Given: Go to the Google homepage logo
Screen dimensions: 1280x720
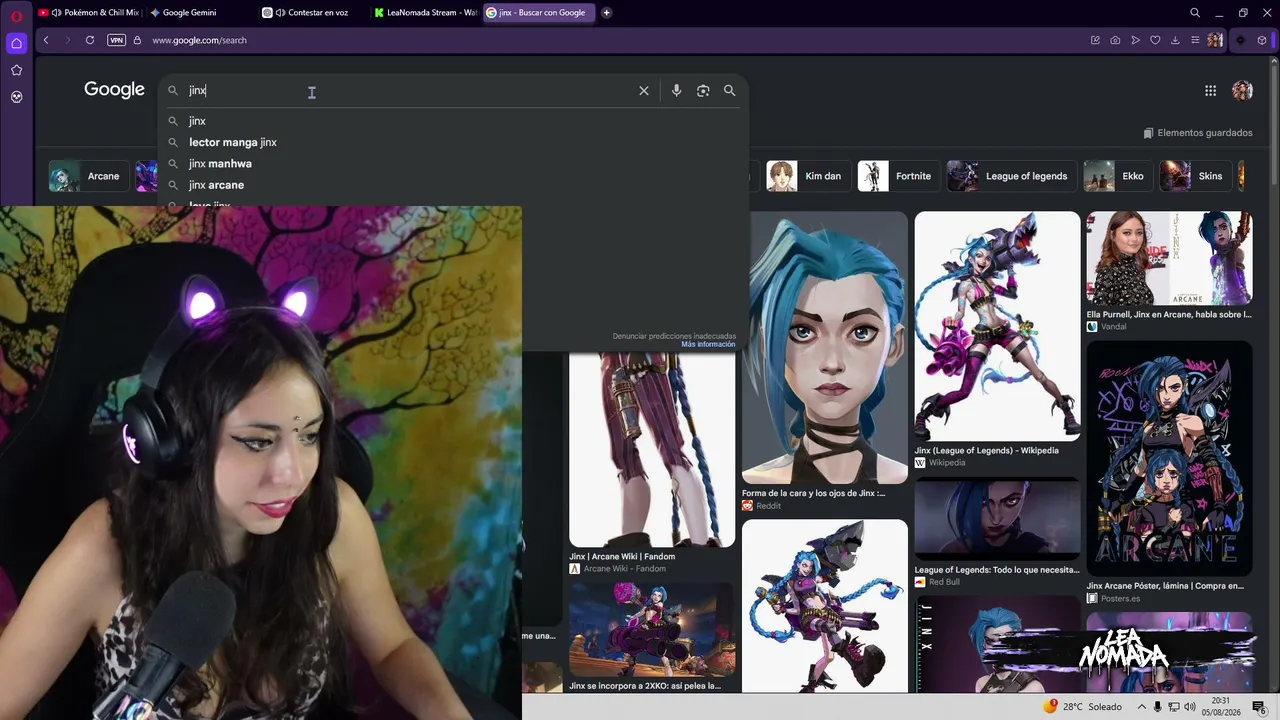Looking at the screenshot, I should click(x=114, y=90).
